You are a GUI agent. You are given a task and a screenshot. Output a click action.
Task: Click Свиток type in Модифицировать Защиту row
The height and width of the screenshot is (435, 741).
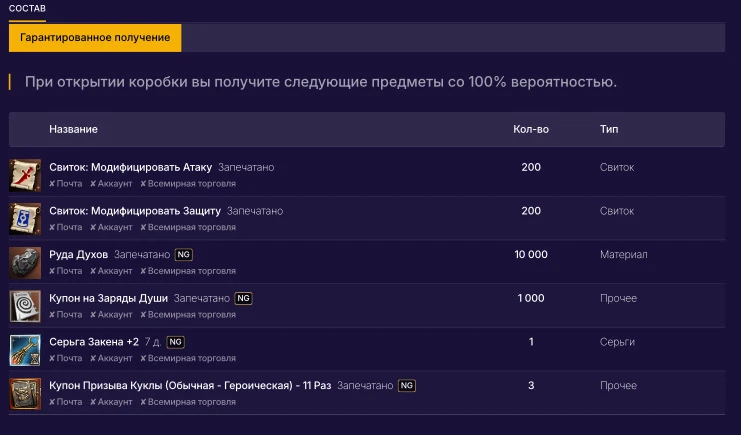tap(617, 211)
